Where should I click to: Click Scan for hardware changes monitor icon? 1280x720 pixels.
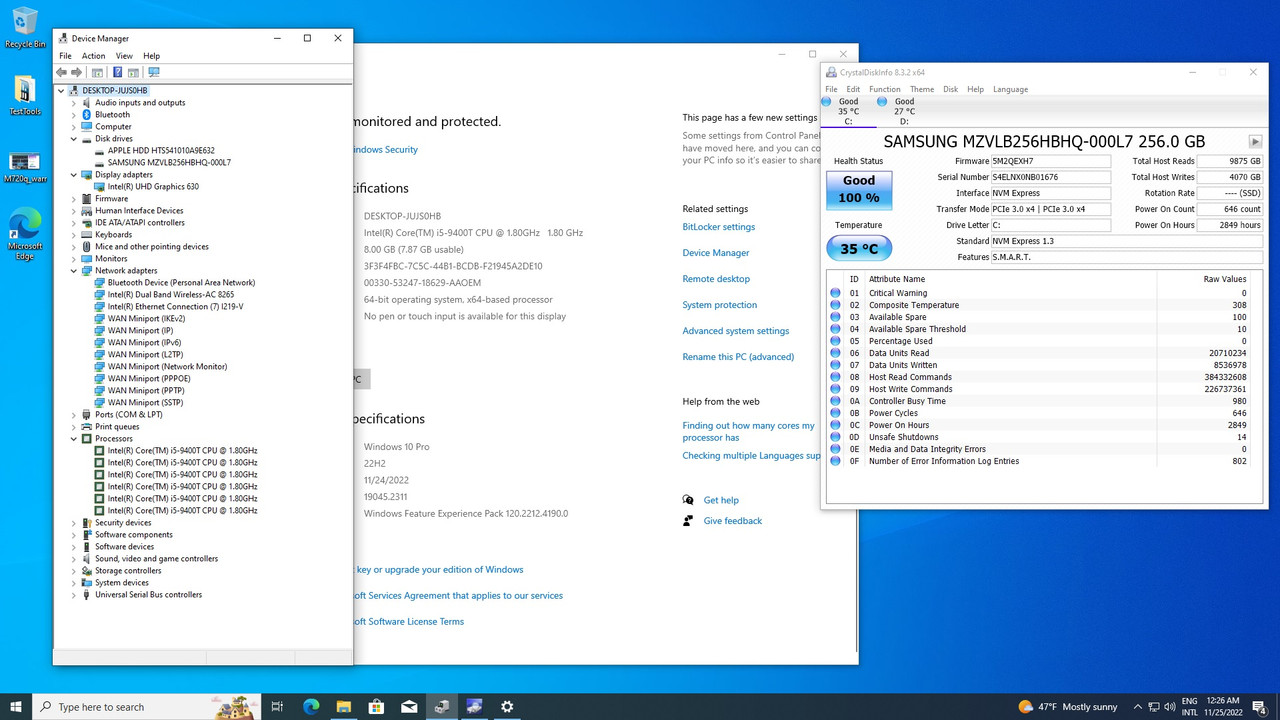pyautogui.click(x=153, y=72)
